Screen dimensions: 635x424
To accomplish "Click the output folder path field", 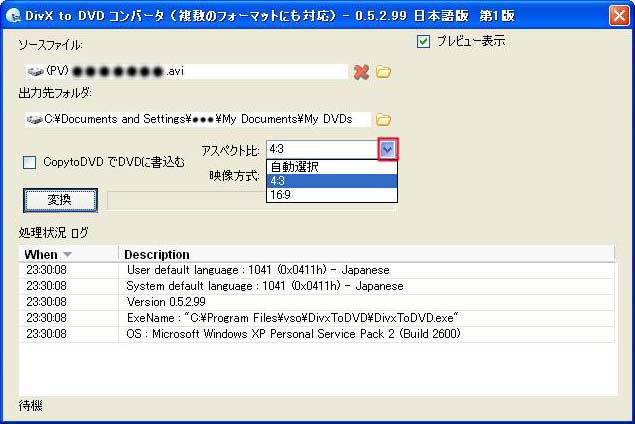I will coord(198,119).
